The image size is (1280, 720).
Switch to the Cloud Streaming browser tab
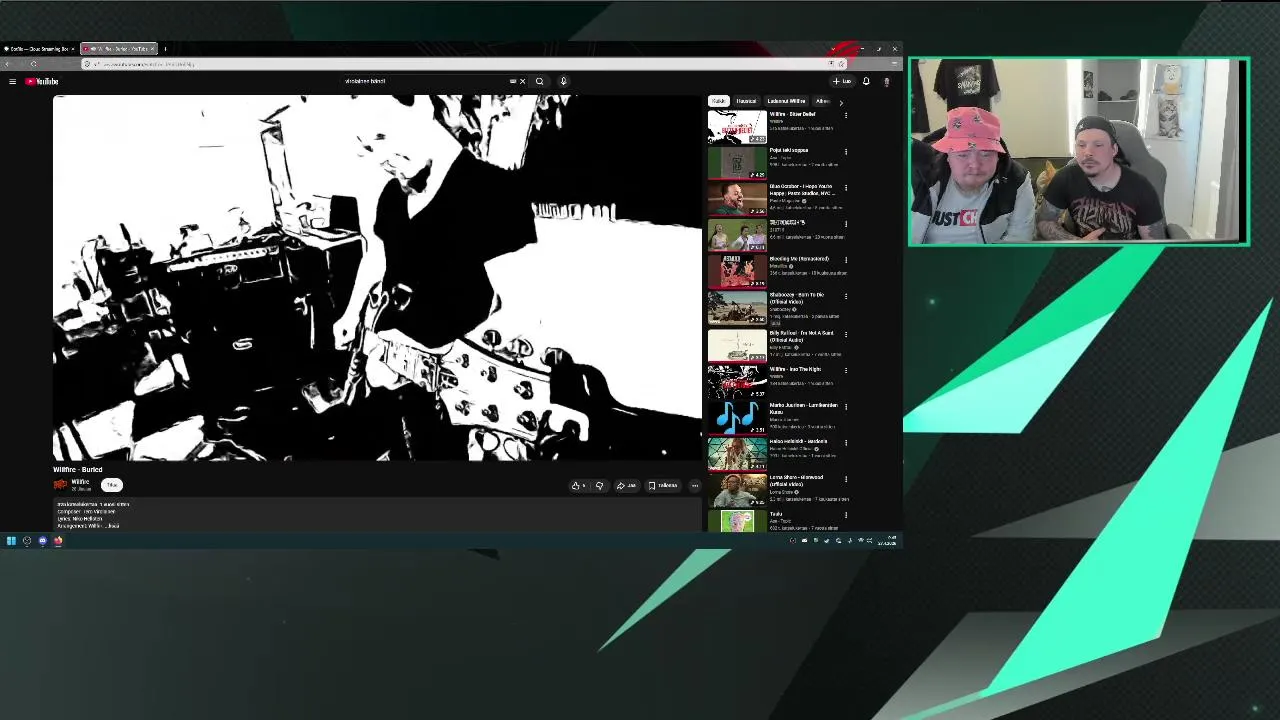click(38, 48)
